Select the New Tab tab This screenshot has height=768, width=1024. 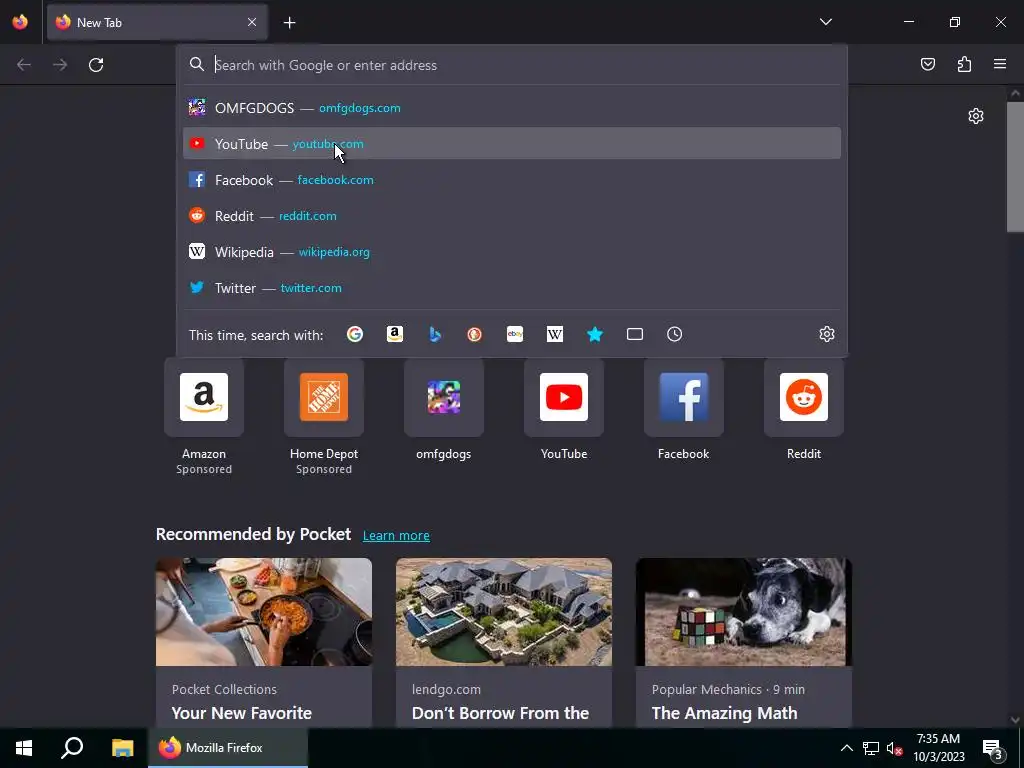point(157,22)
